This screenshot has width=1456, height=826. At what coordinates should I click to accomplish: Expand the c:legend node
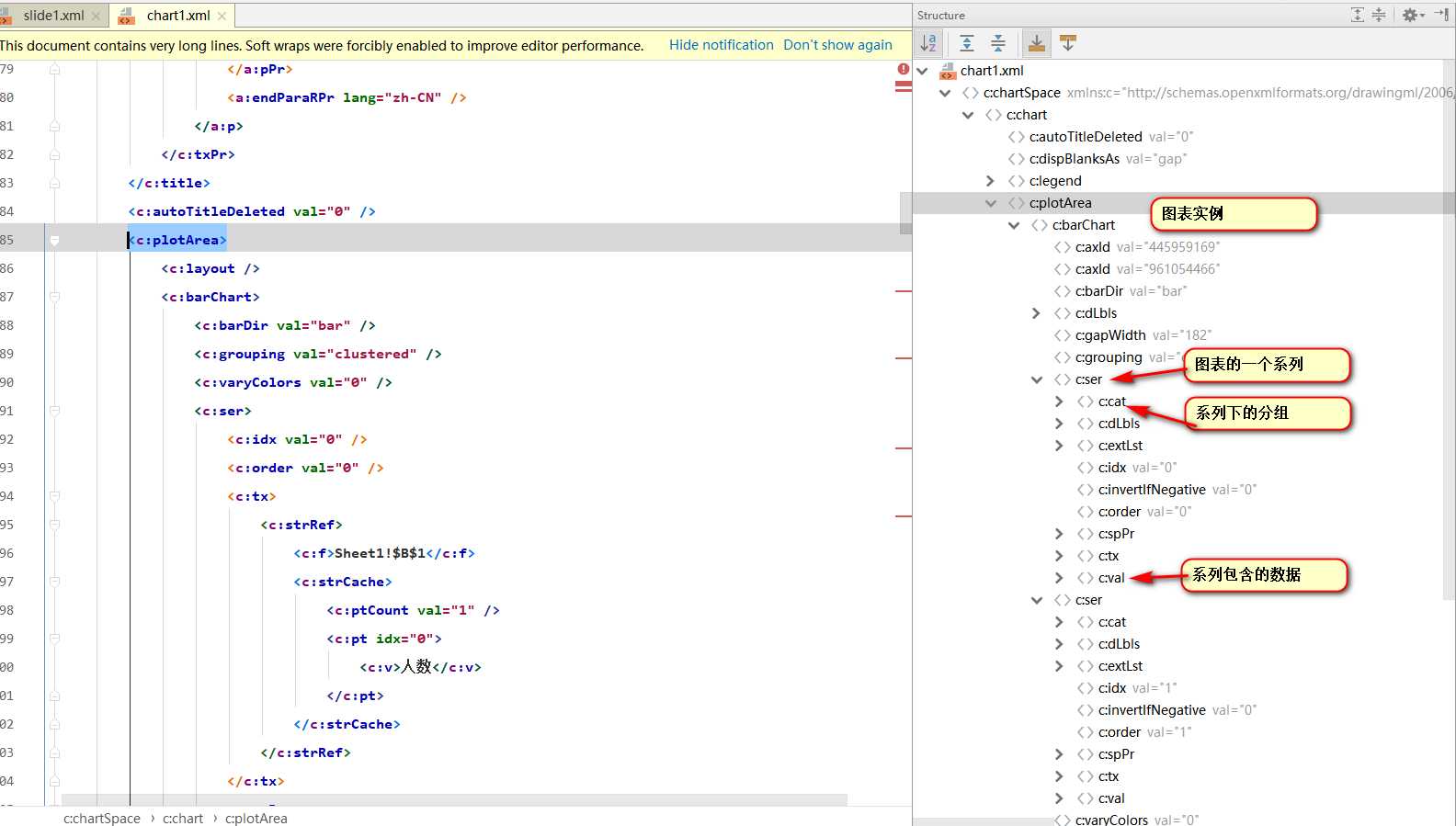[x=991, y=181]
